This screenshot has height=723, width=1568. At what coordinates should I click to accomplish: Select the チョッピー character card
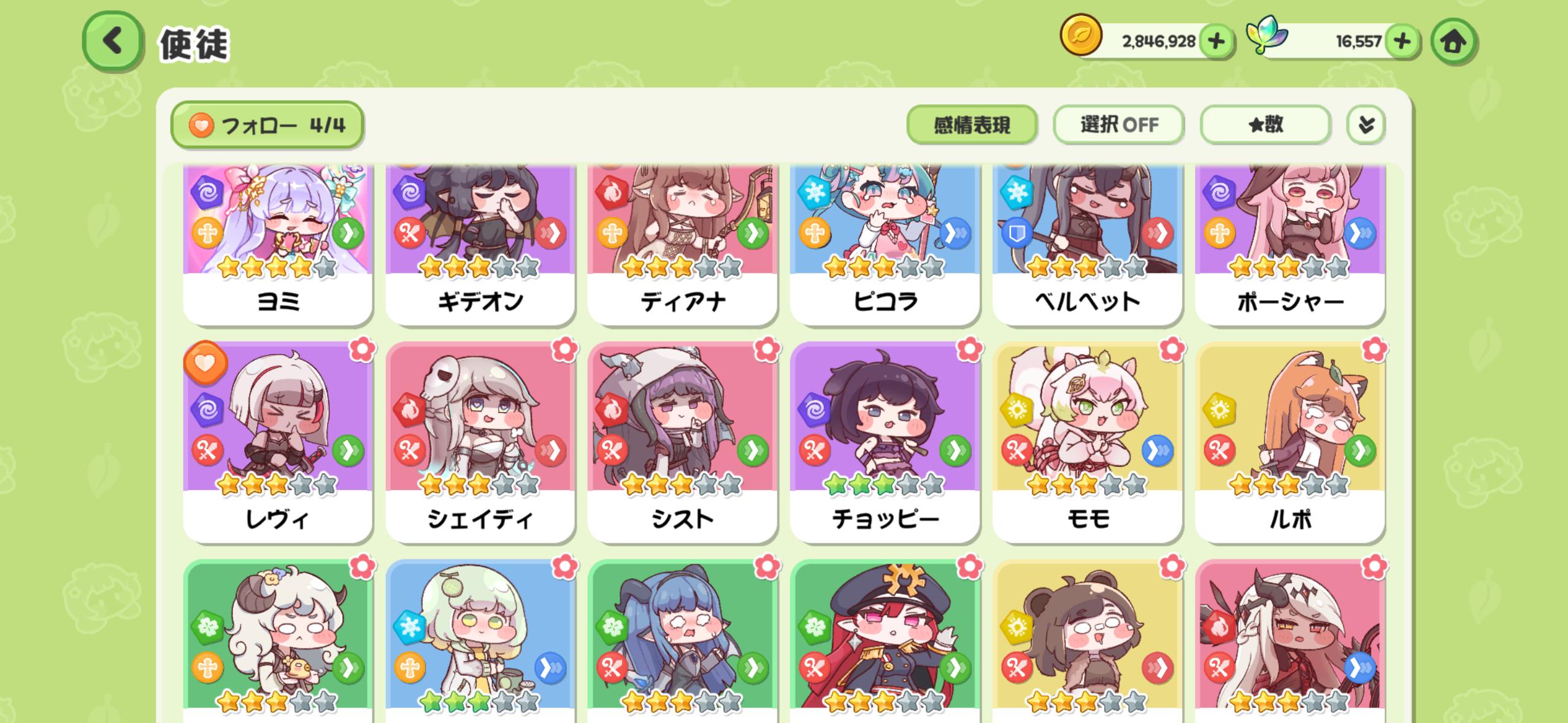(885, 443)
